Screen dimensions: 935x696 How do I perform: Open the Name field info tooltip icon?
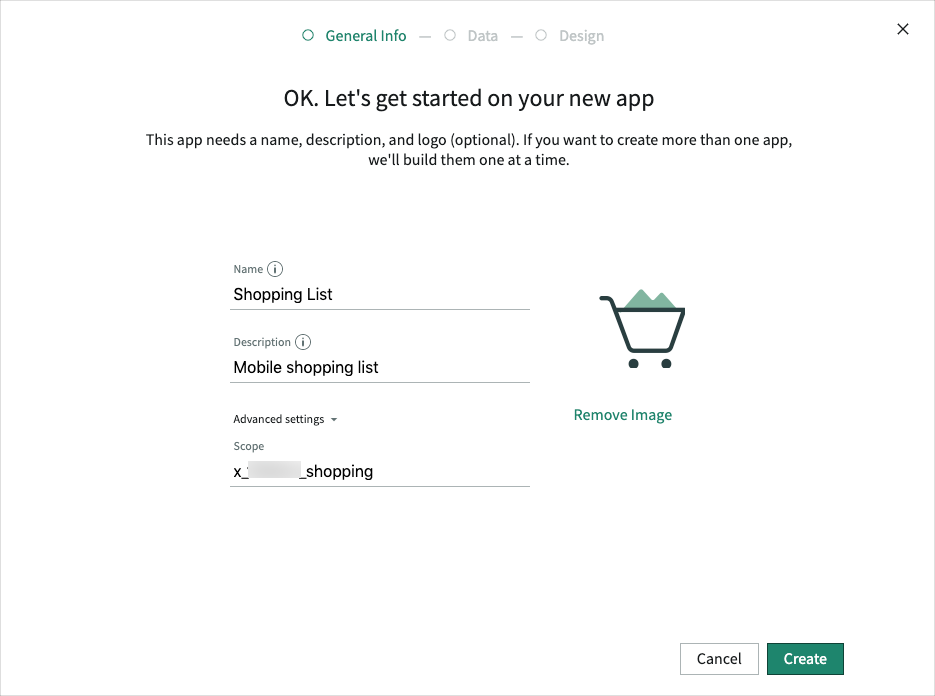[276, 268]
